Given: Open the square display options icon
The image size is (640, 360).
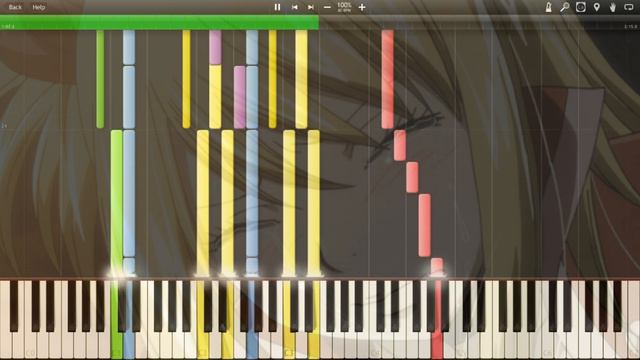Looking at the screenshot, I should pyautogui.click(x=580, y=7).
